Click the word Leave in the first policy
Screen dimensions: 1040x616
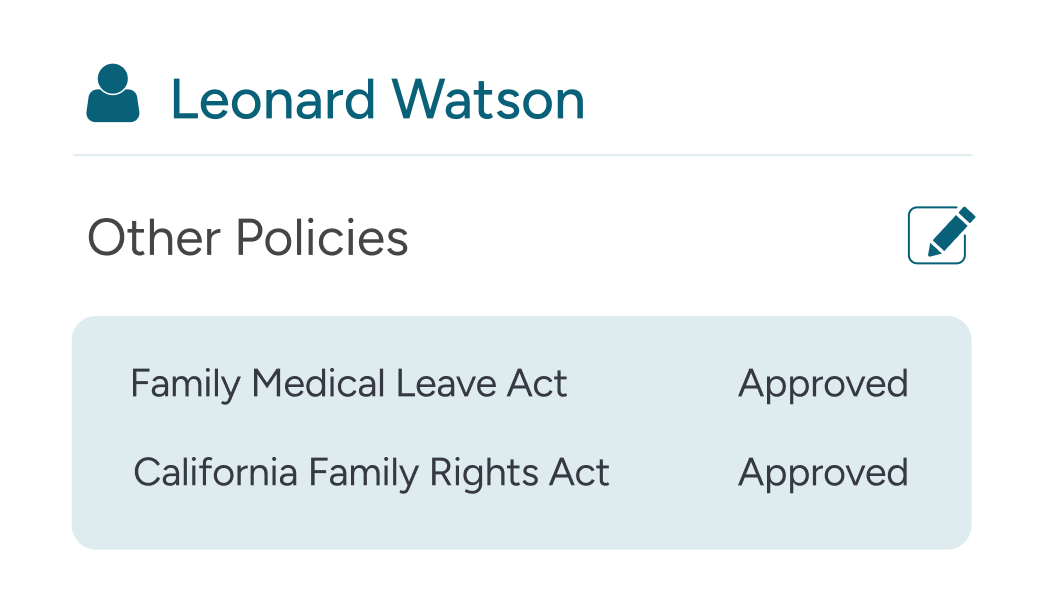click(x=446, y=383)
